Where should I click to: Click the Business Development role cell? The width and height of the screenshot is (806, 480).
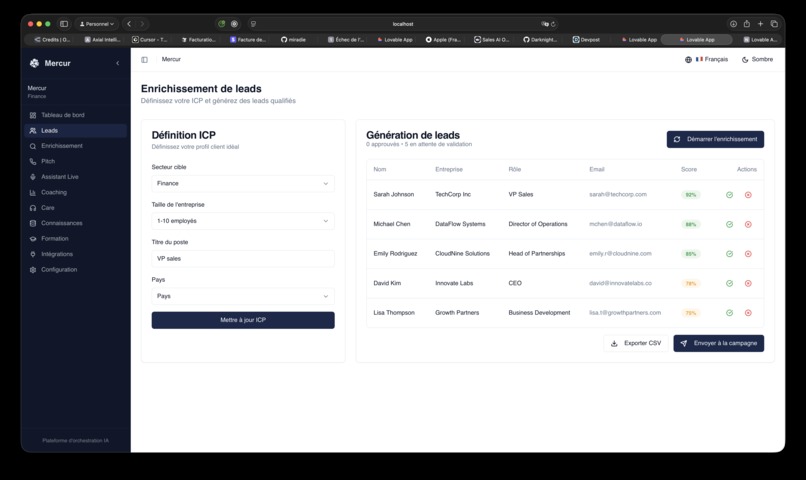tap(539, 313)
